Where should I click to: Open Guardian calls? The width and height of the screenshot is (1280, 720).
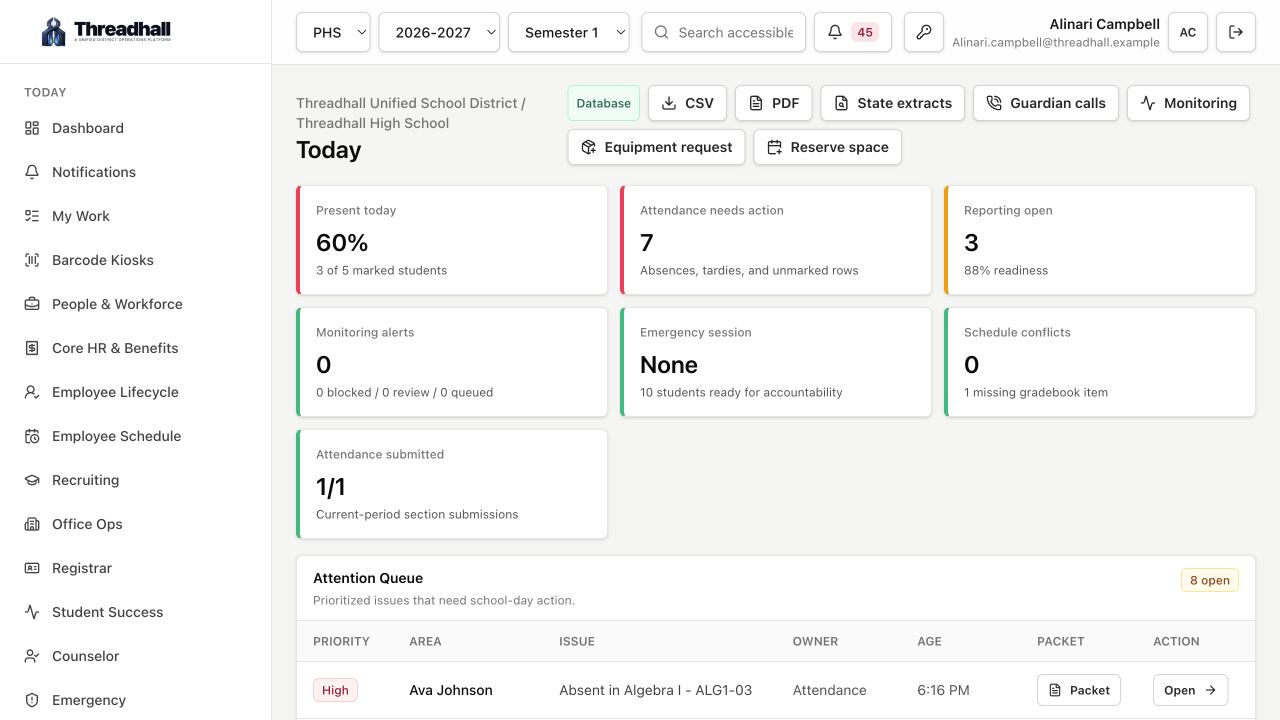(x=1046, y=103)
